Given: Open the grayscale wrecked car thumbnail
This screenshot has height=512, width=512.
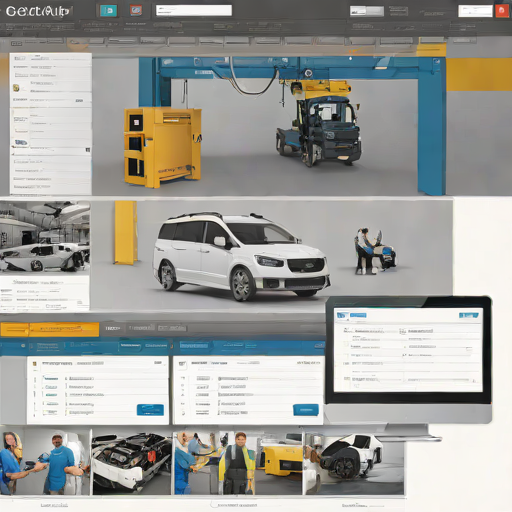Looking at the screenshot, I should click(45, 237).
